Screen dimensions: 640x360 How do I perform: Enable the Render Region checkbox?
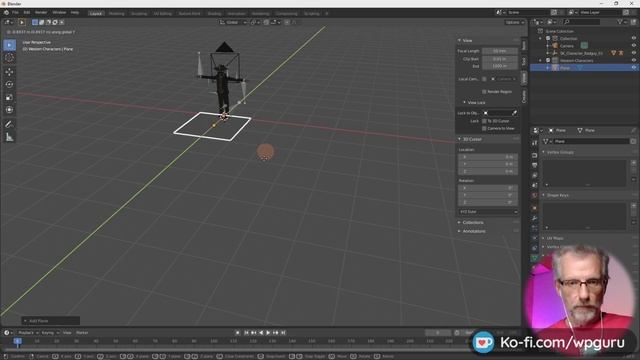pos(484,92)
